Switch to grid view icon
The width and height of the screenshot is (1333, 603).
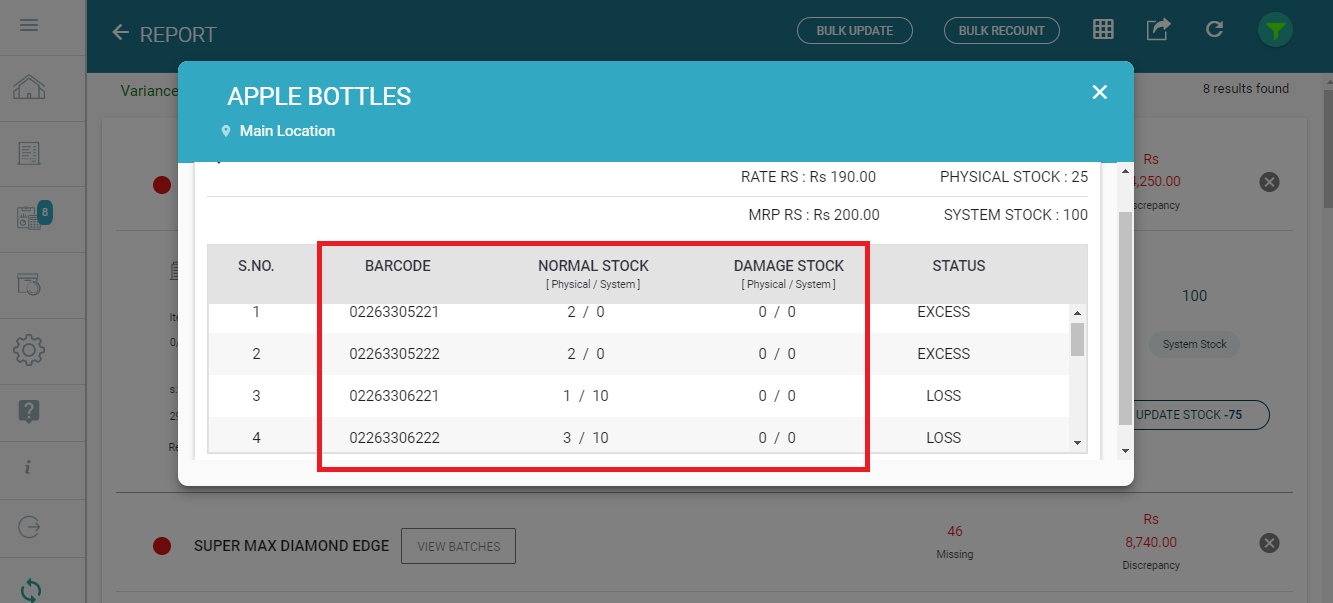tap(1103, 29)
